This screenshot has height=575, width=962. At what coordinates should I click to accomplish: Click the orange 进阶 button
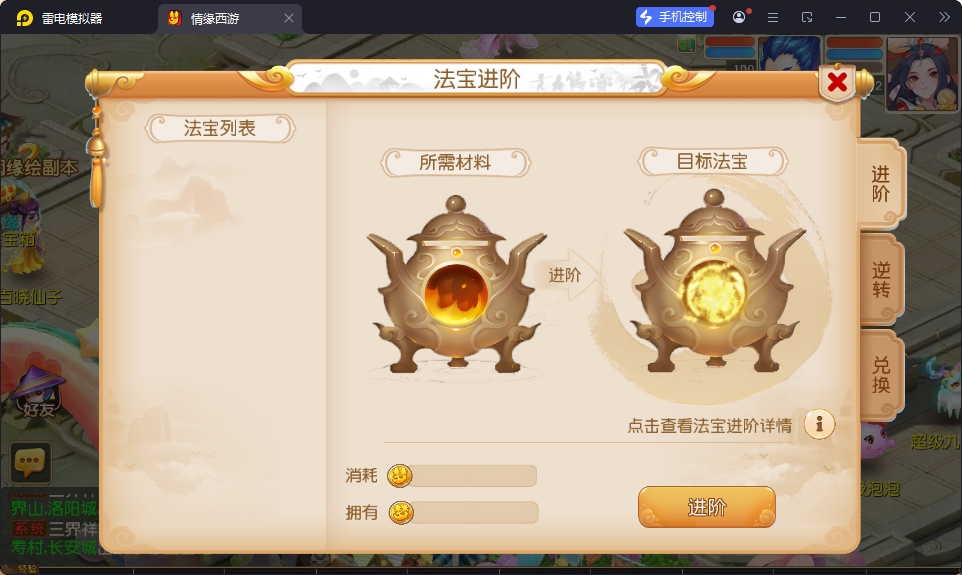(707, 507)
